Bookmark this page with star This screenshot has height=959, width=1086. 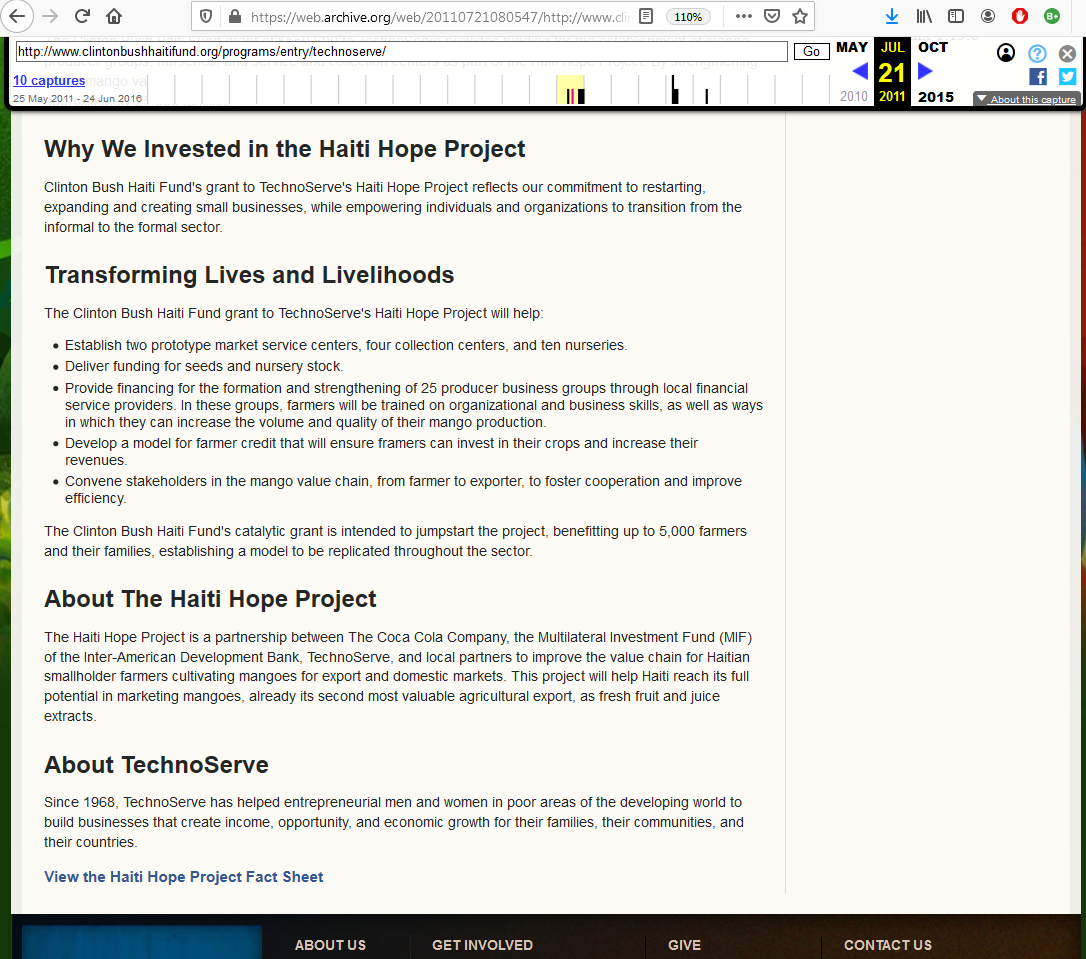click(800, 17)
